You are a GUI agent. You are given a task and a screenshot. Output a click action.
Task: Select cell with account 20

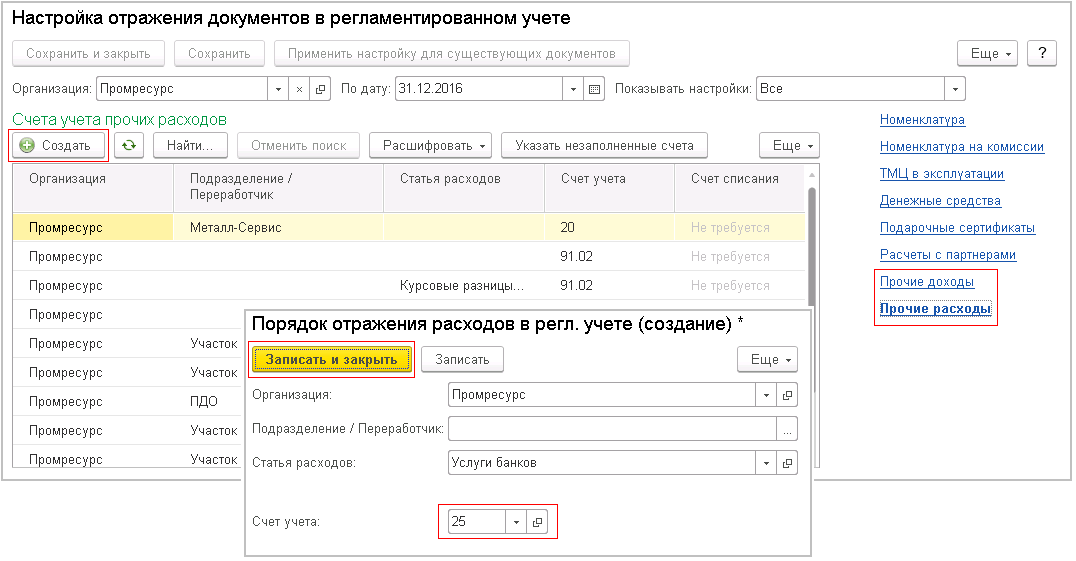(x=609, y=228)
